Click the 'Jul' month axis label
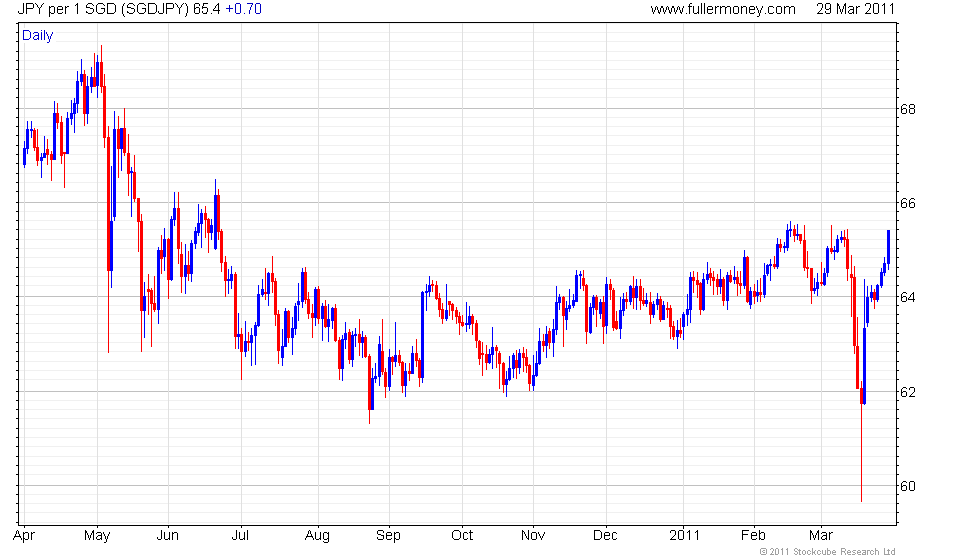The height and width of the screenshot is (560, 980). point(240,536)
